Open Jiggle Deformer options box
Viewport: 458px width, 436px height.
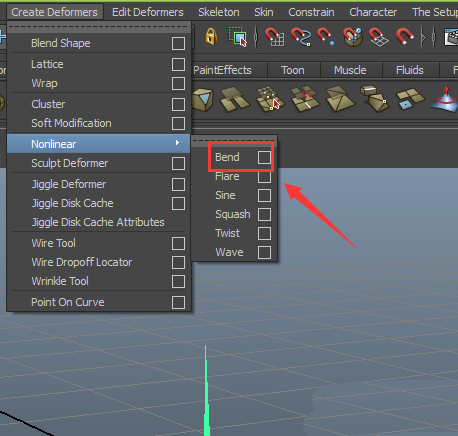(x=178, y=184)
